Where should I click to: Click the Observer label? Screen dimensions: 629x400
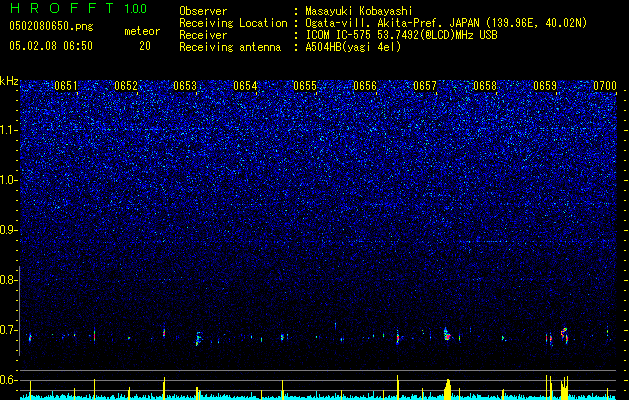coord(203,11)
